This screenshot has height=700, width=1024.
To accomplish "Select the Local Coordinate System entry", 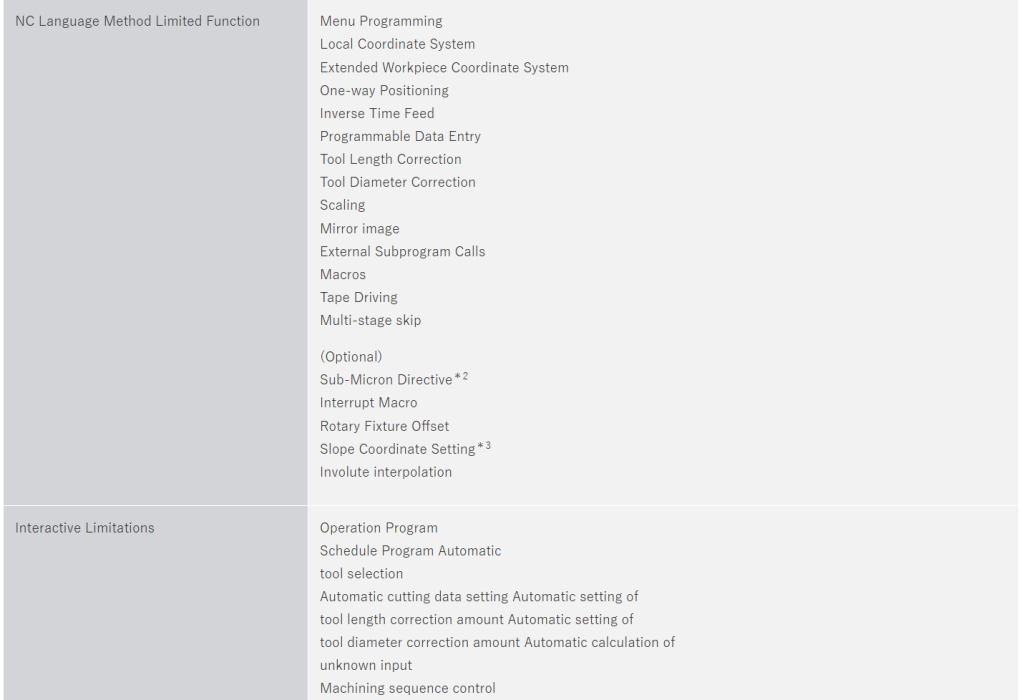I will pyautogui.click(x=397, y=44).
